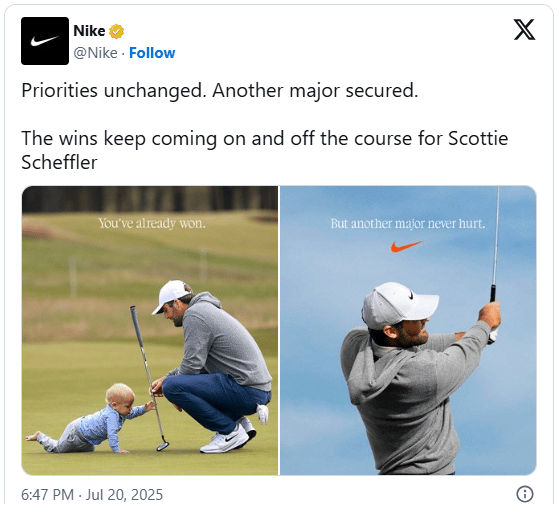Image resolution: width=558 pixels, height=509 pixels.
Task: Open the left photo with the baby and putter
Action: [150, 330]
